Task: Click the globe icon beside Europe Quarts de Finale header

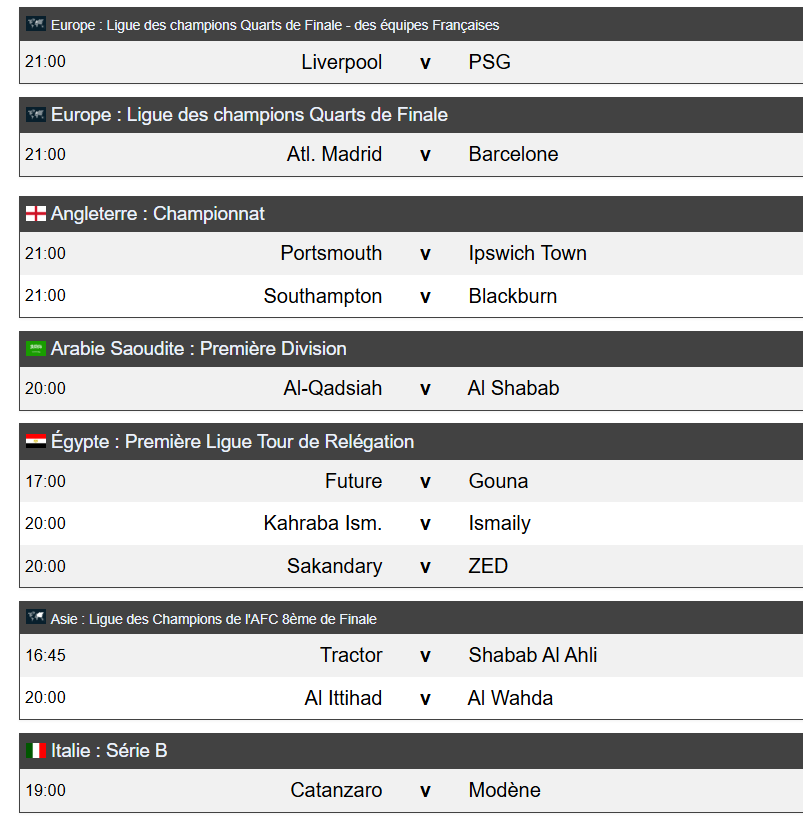Action: coord(36,115)
